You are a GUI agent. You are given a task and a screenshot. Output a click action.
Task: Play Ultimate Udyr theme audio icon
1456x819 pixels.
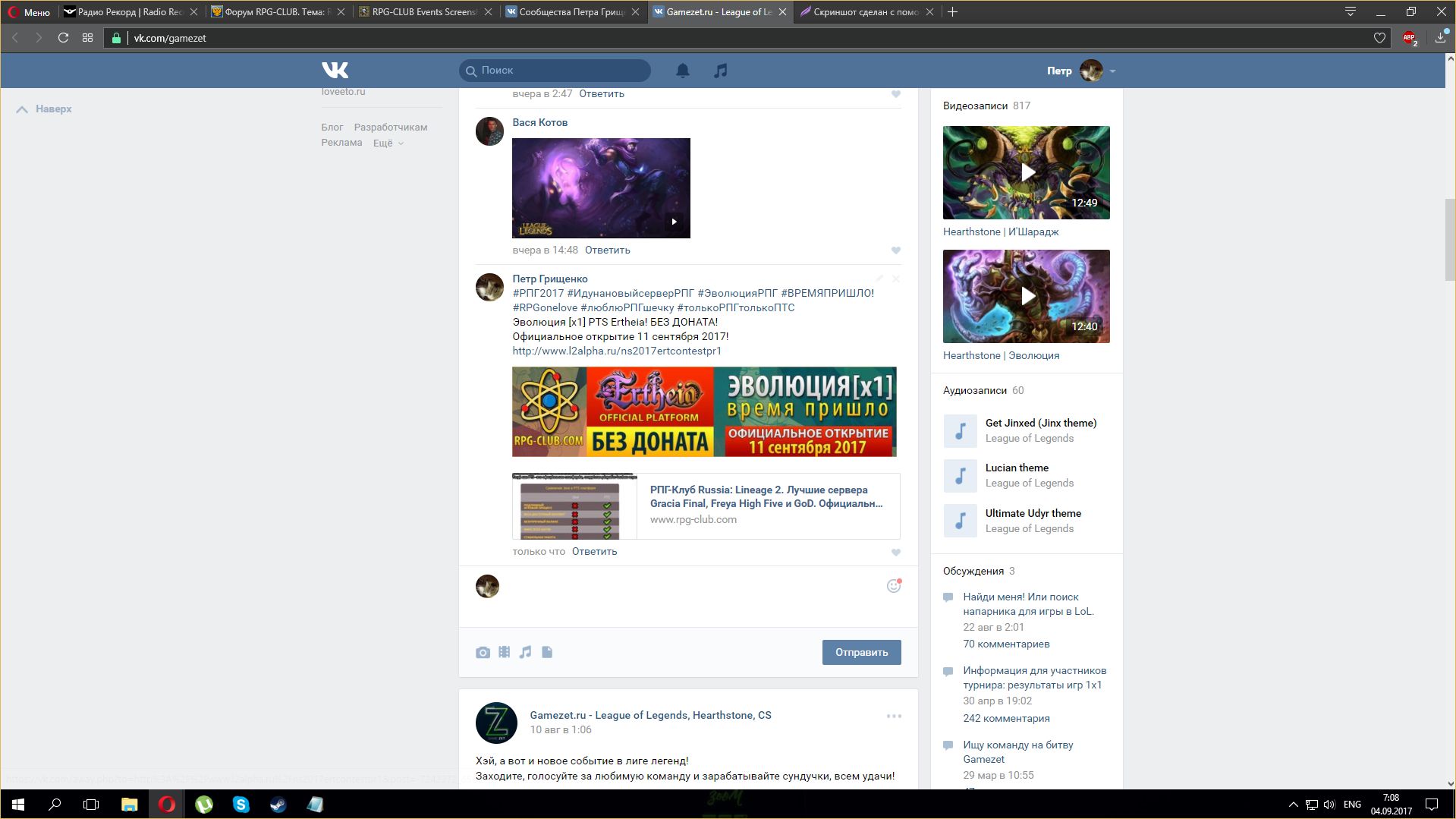pyautogui.click(x=960, y=521)
